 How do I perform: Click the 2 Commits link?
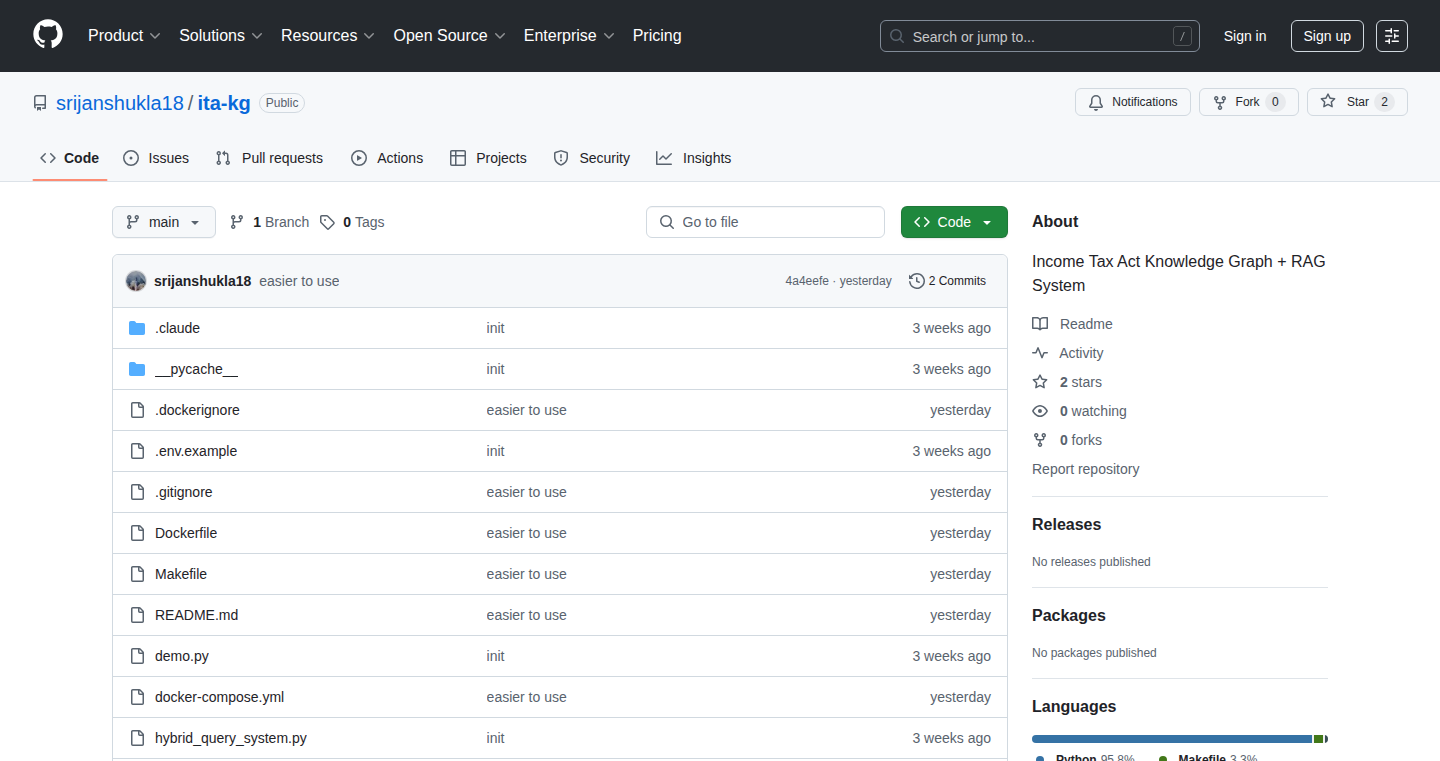[947, 281]
